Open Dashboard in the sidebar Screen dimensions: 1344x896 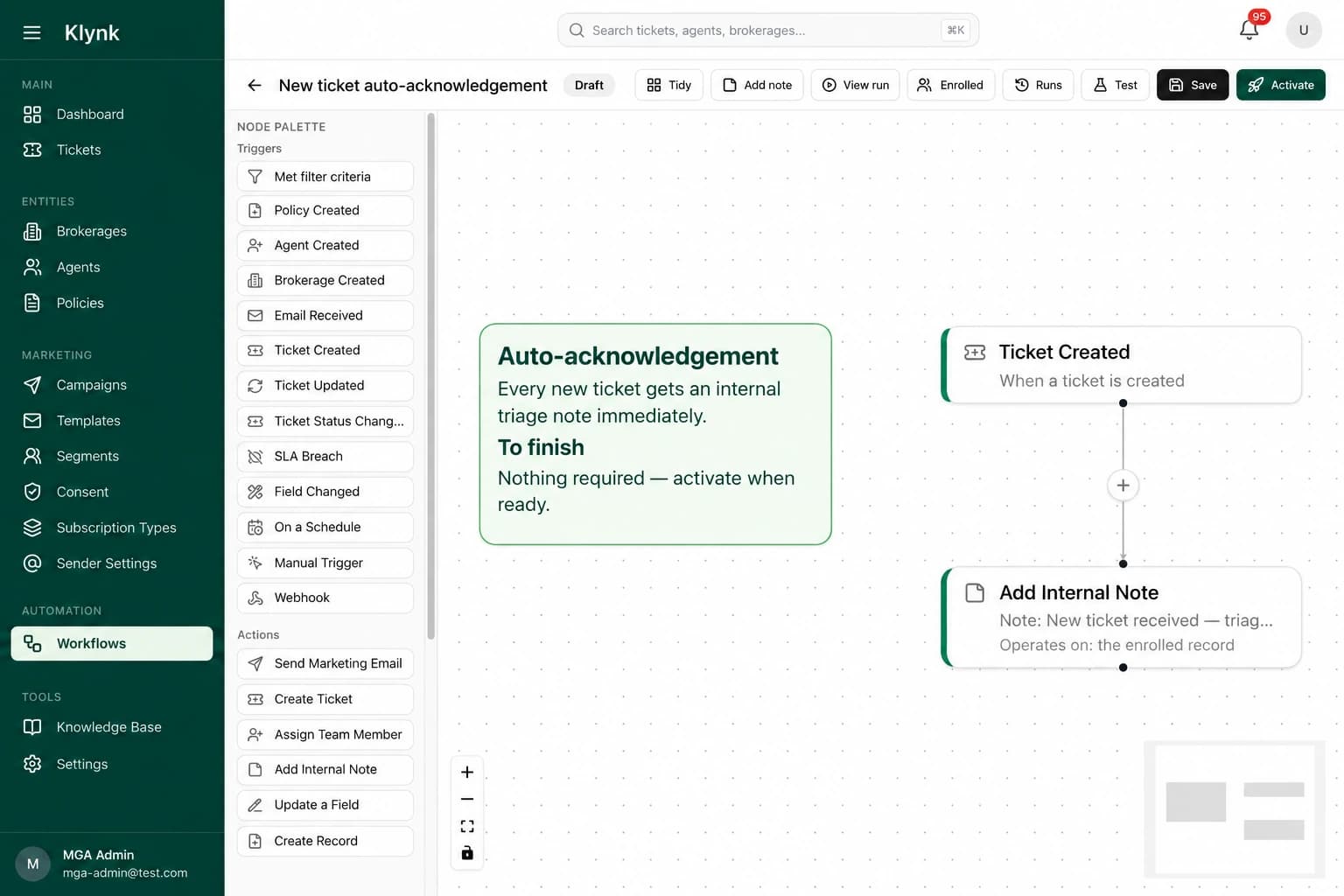coord(112,114)
